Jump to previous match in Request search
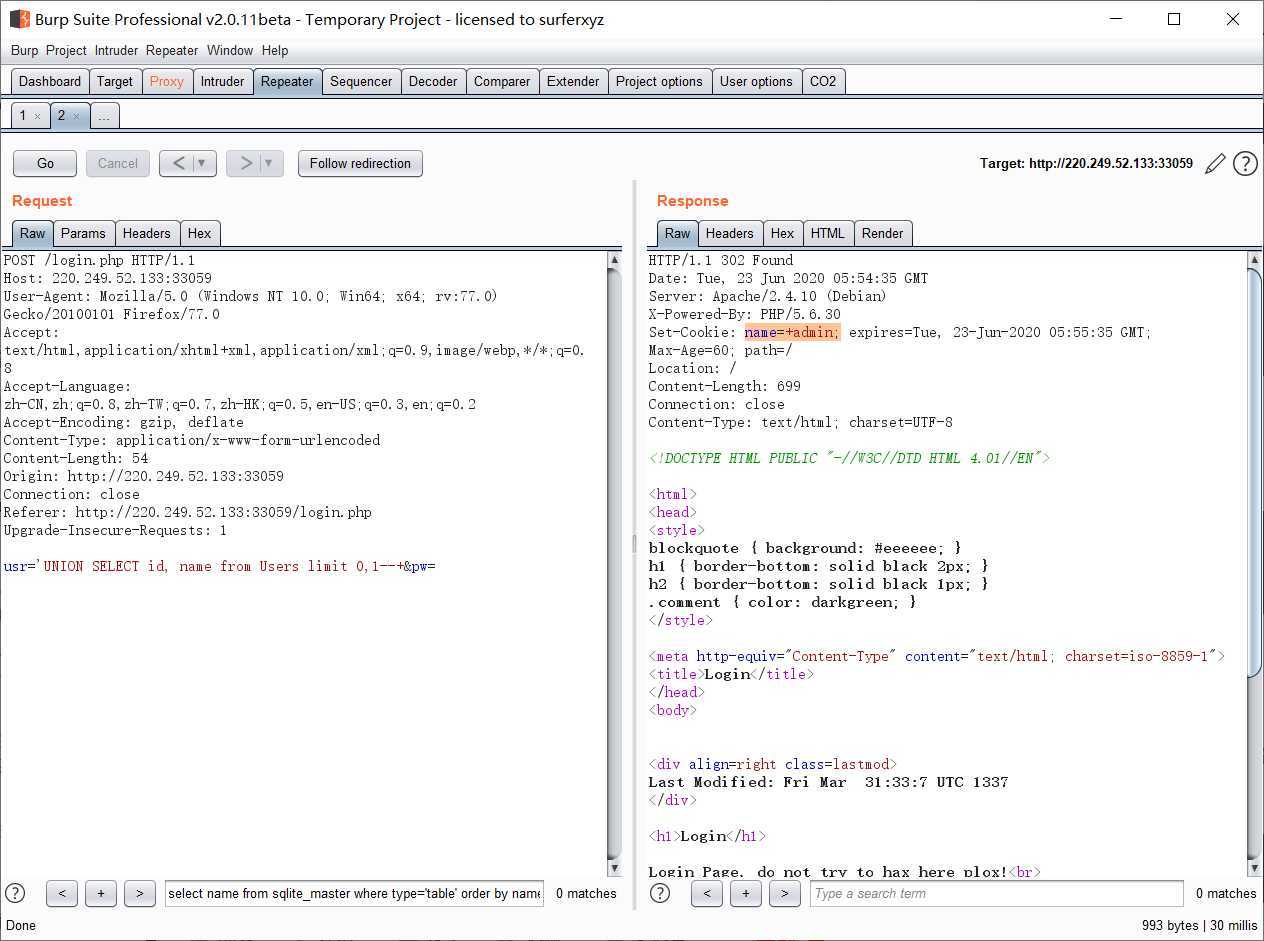Viewport: 1264px width, 941px height. coord(62,893)
